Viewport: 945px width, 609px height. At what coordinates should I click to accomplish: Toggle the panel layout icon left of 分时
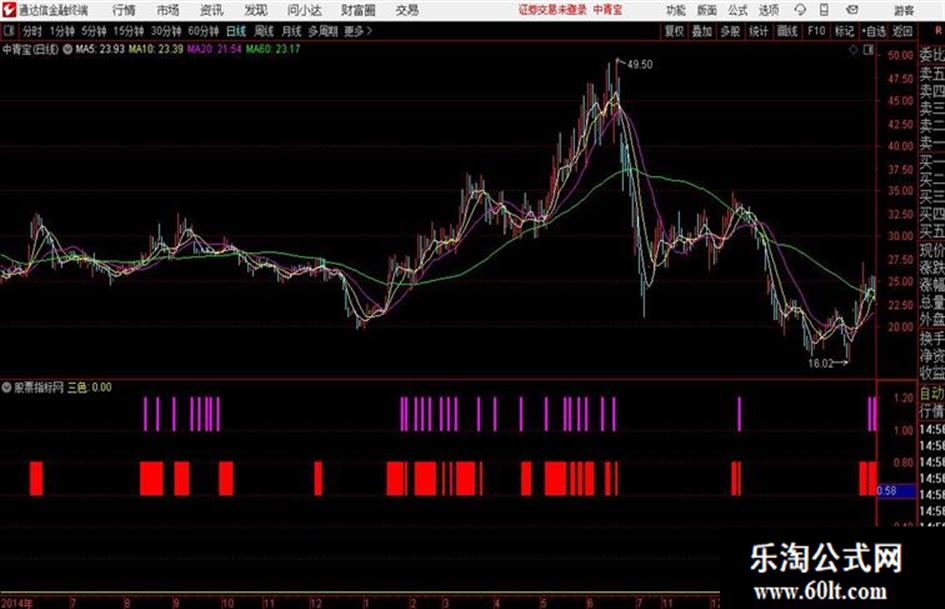click(8, 31)
